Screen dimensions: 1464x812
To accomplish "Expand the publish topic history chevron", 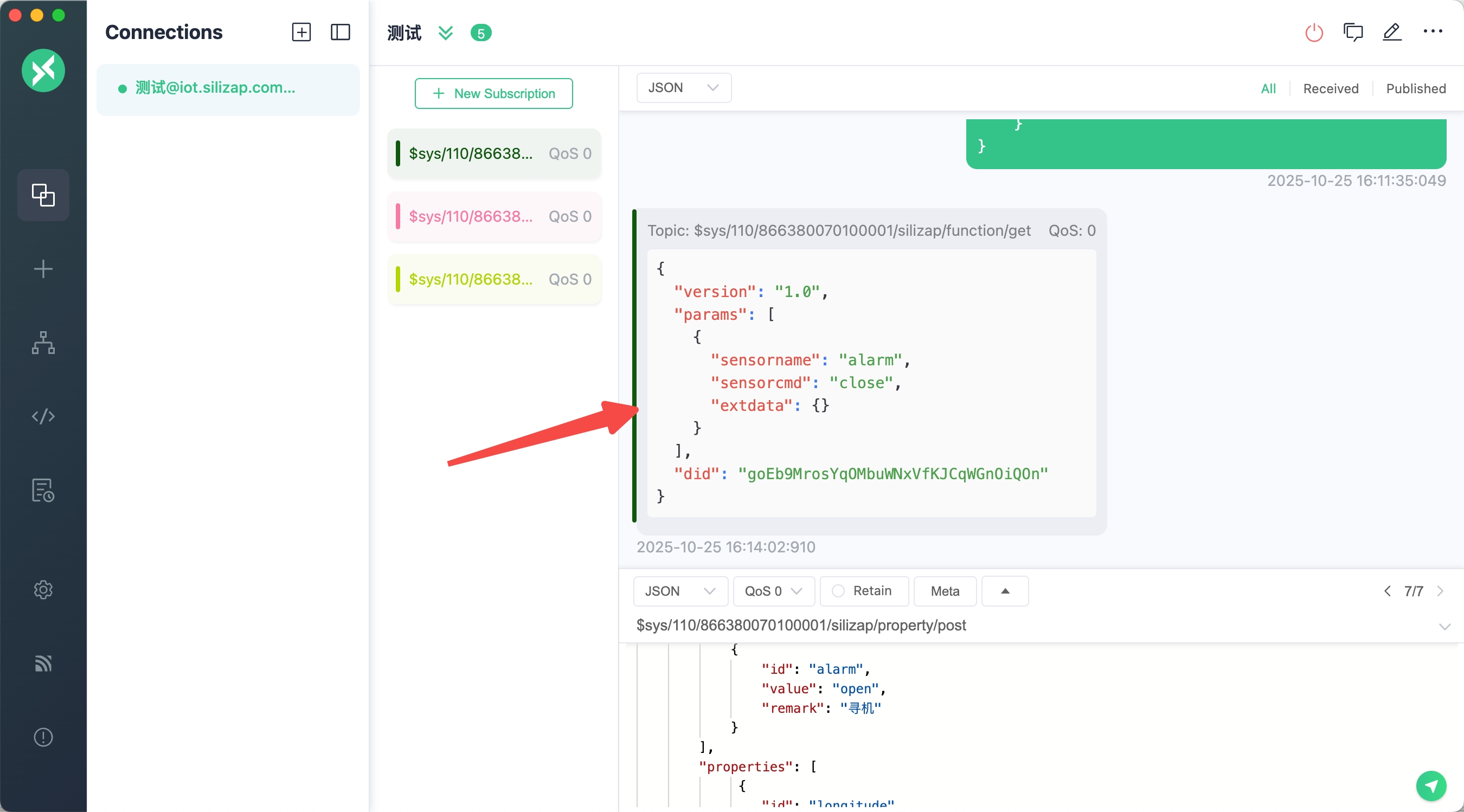I will [x=1444, y=626].
